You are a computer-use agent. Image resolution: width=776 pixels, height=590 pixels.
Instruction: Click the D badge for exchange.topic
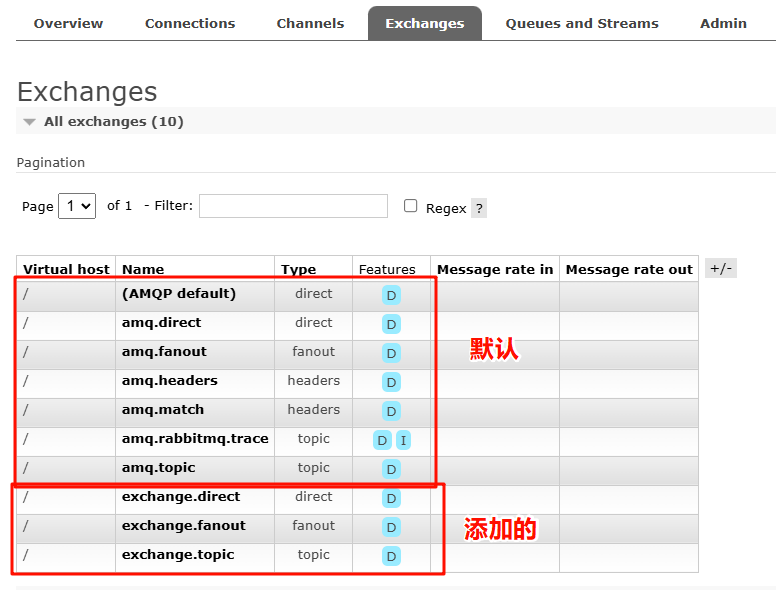pos(391,556)
